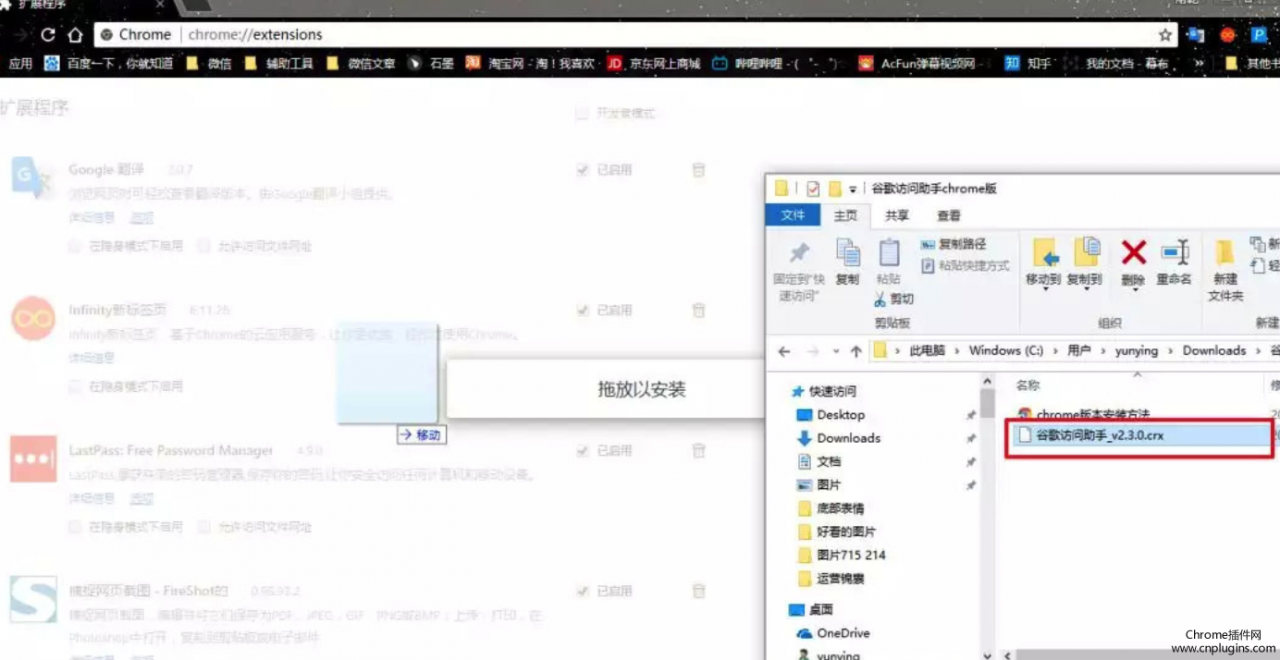
Task: Open the 文件 tab in File Explorer
Action: (x=793, y=215)
